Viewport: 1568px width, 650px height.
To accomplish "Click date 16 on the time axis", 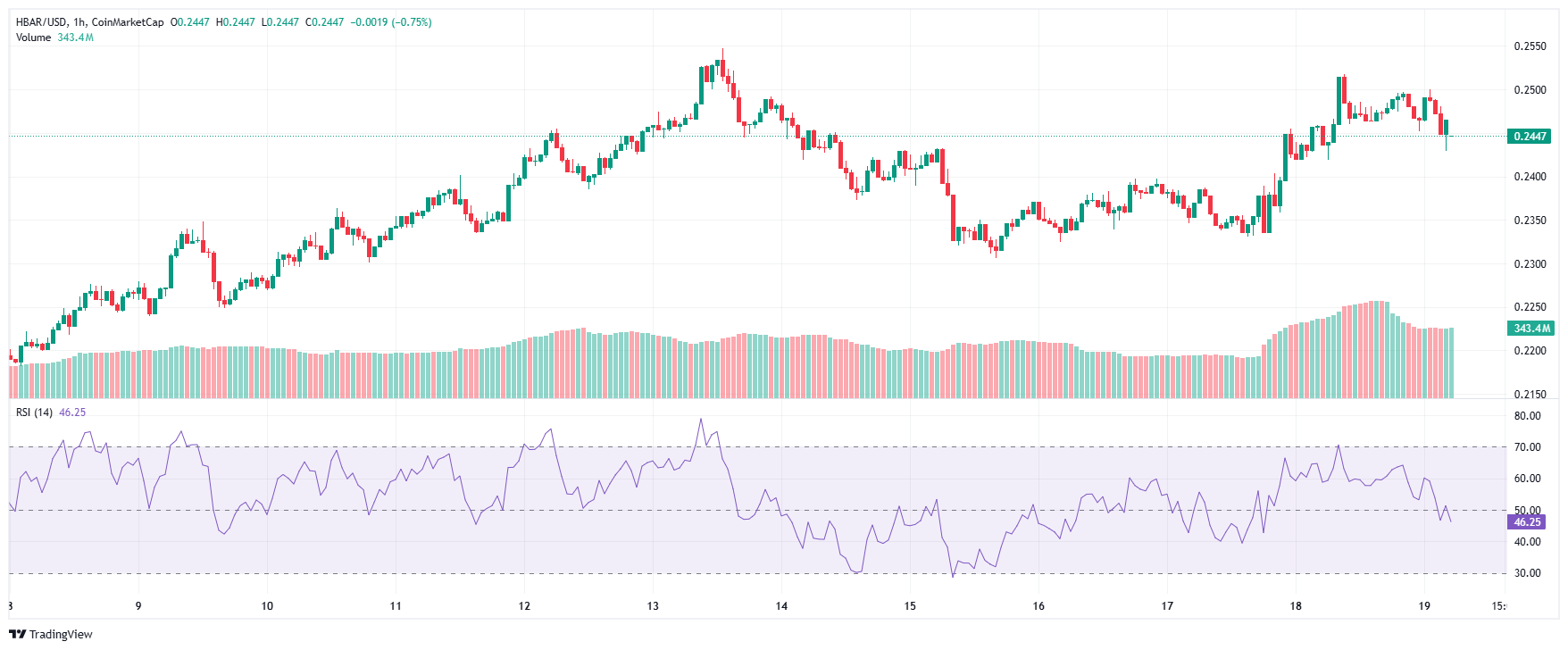I will [x=1038, y=605].
